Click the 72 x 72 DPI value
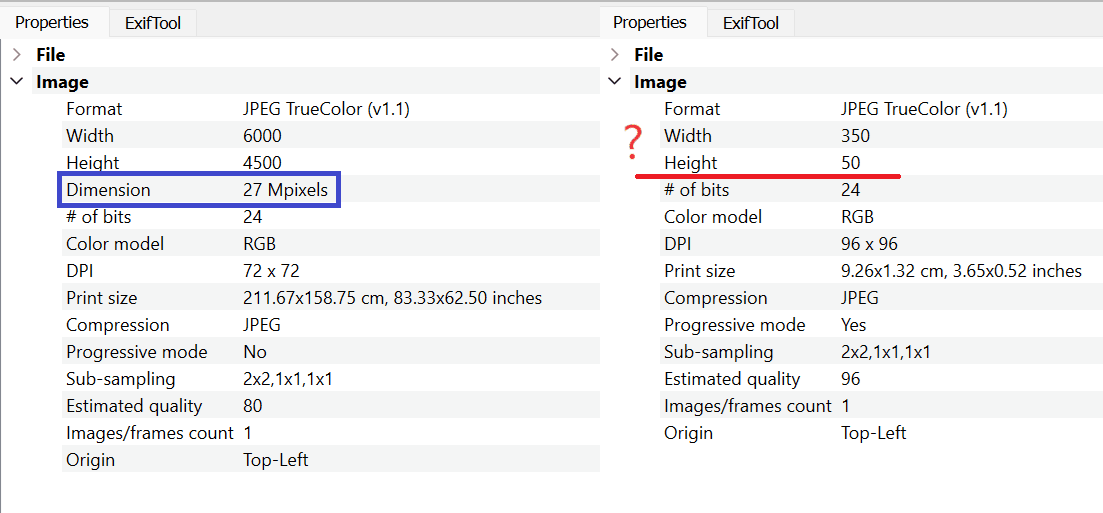 pyautogui.click(x=271, y=271)
